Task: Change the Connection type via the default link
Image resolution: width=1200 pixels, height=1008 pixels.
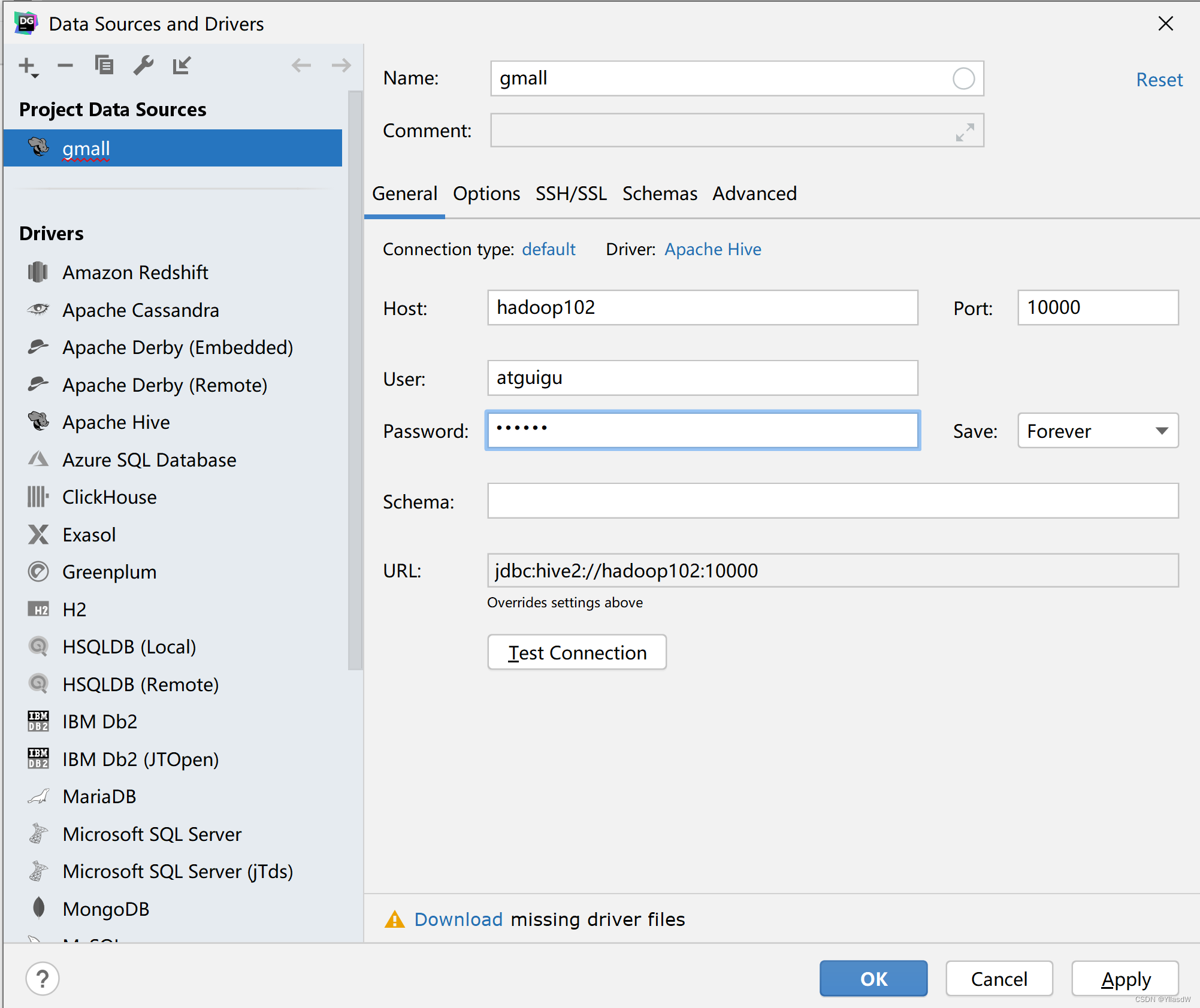Action: point(548,249)
